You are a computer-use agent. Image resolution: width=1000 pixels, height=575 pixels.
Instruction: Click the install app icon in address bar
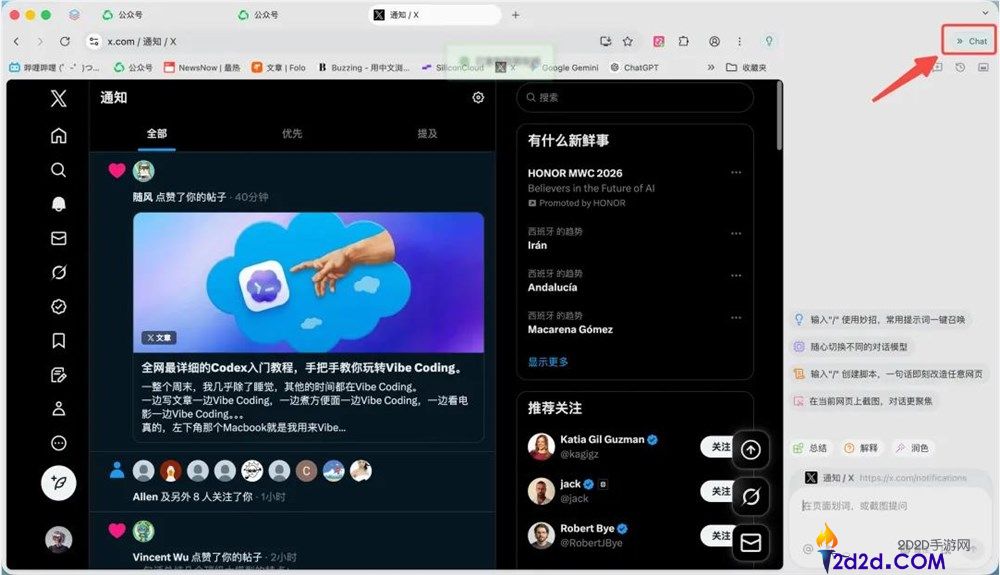pyautogui.click(x=605, y=41)
